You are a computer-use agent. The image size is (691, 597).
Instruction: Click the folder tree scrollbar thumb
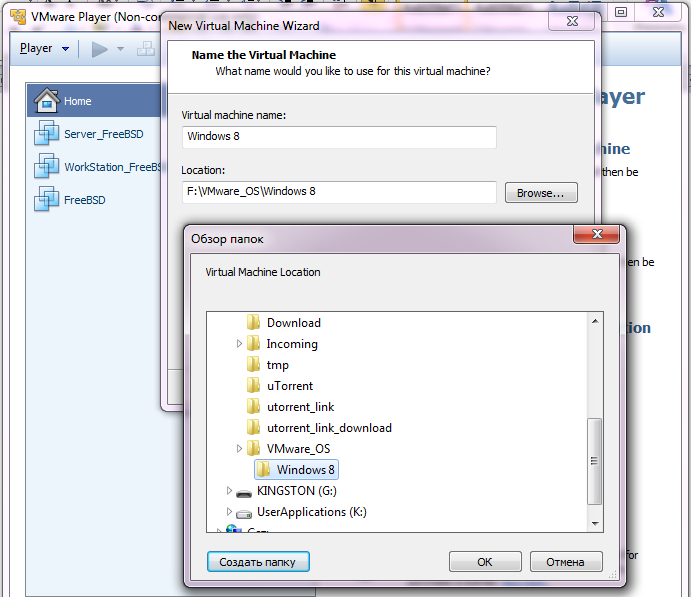point(595,461)
